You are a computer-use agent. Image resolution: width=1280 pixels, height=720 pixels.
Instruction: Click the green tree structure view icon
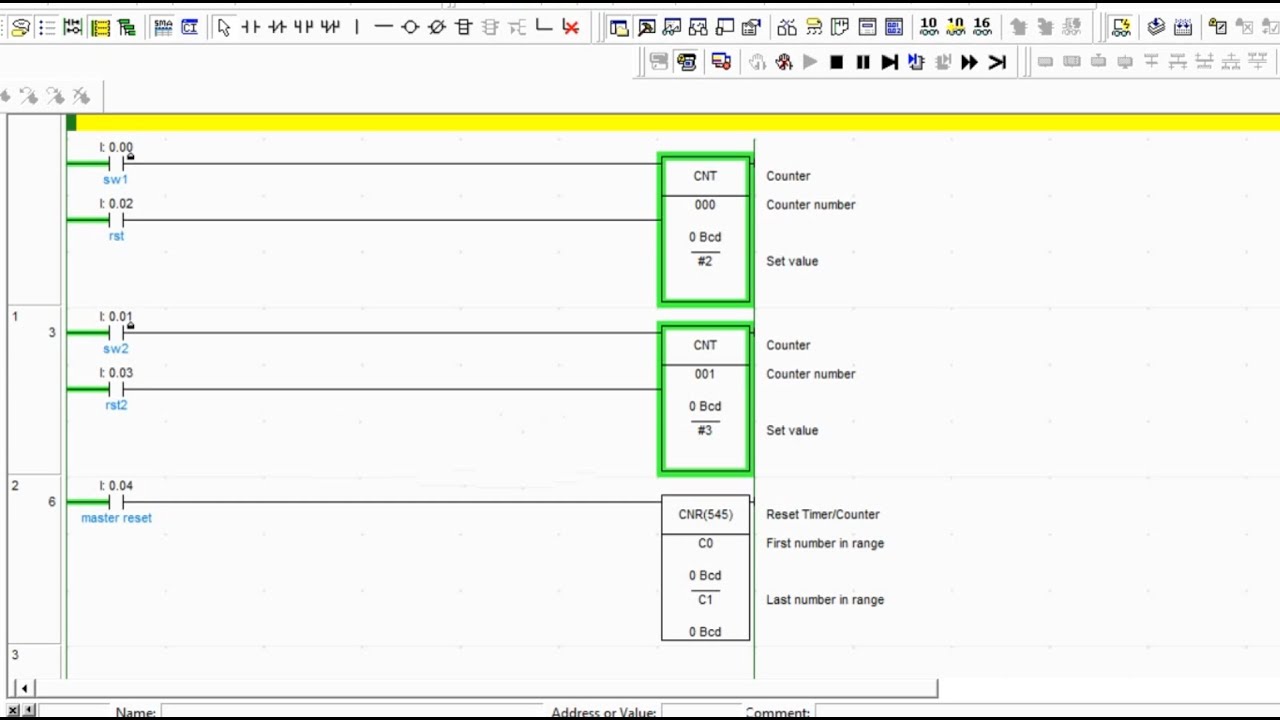(x=126, y=27)
